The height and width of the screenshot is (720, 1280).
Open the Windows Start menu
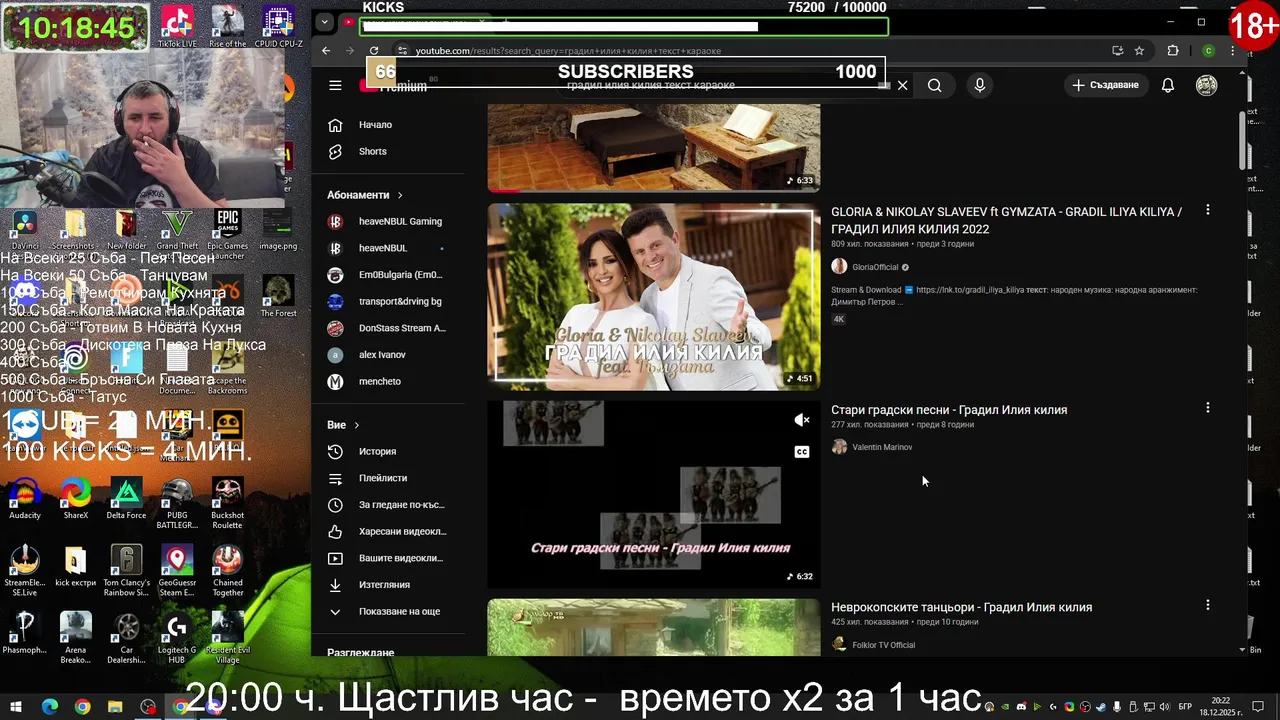point(16,707)
